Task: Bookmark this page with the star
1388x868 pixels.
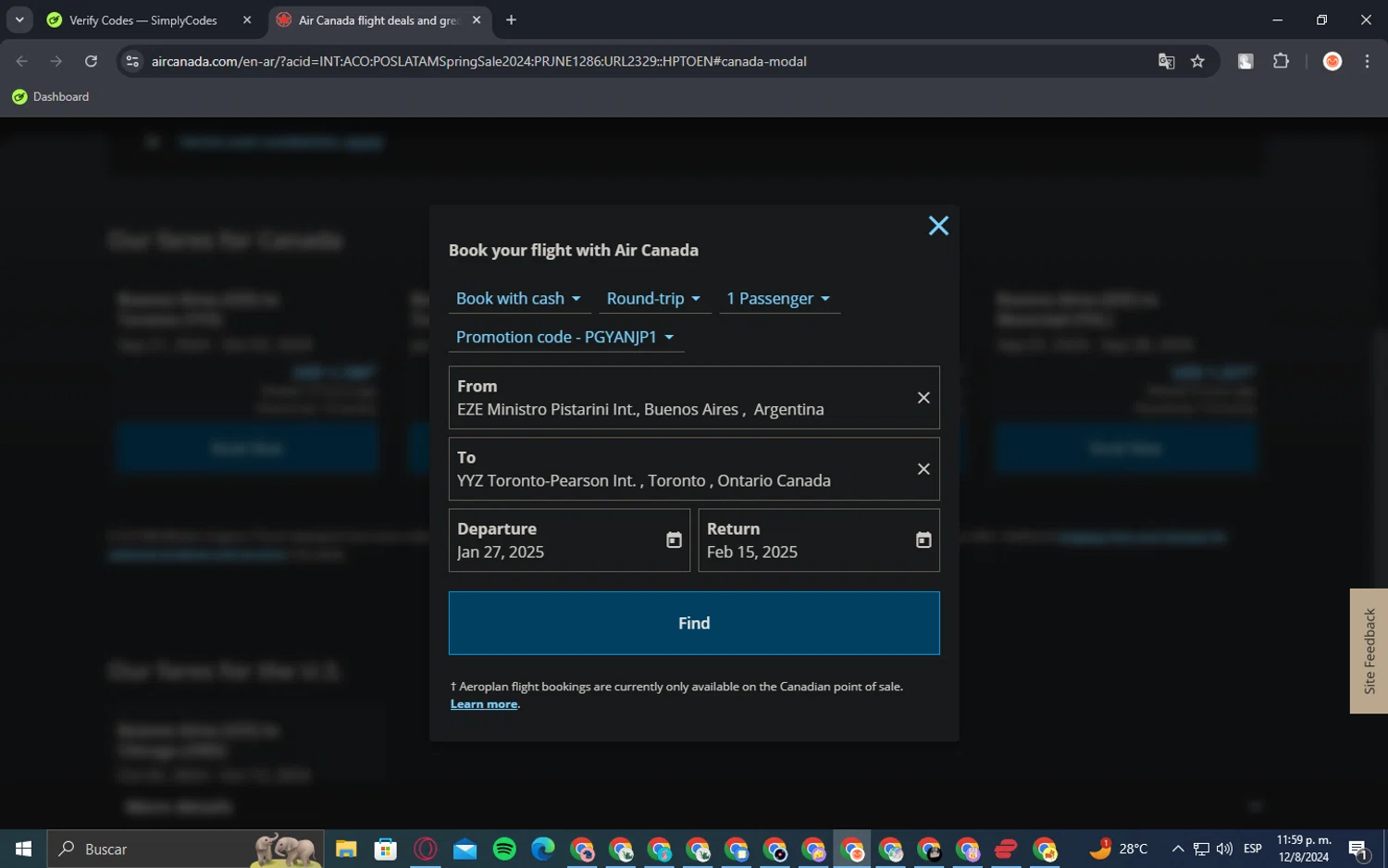Action: click(x=1197, y=61)
